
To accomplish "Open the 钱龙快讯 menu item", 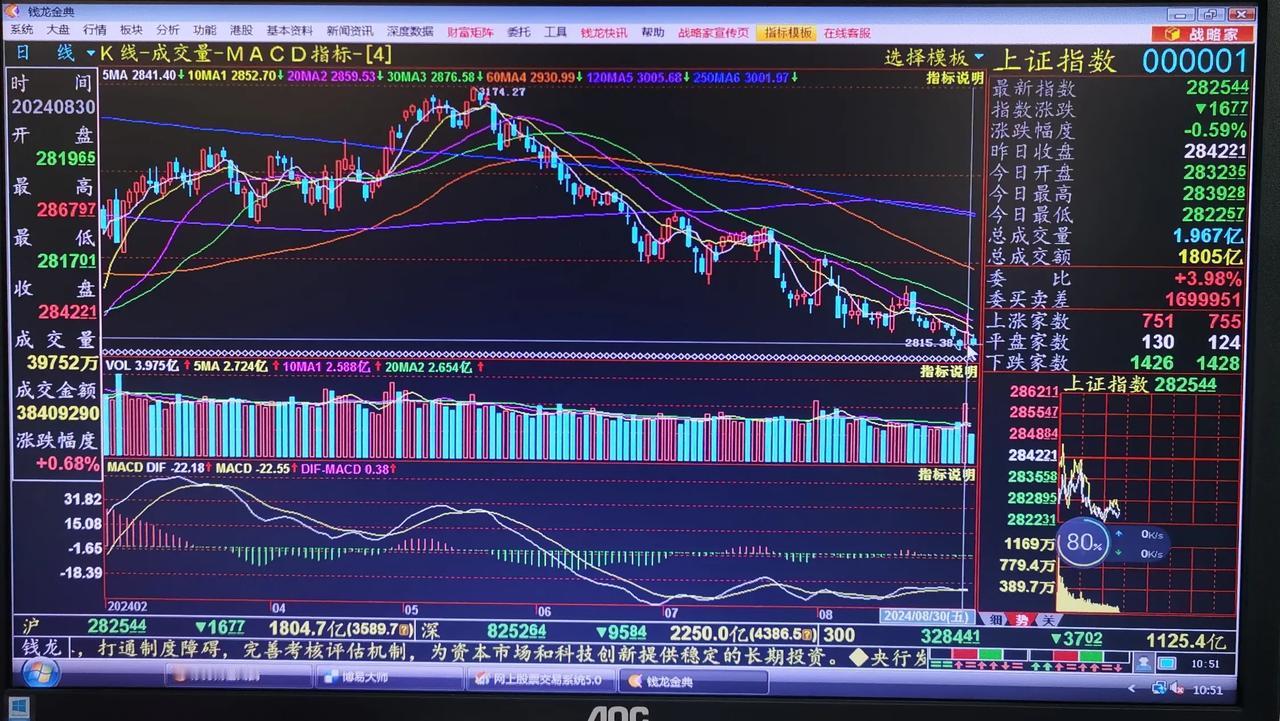I will [x=604, y=32].
